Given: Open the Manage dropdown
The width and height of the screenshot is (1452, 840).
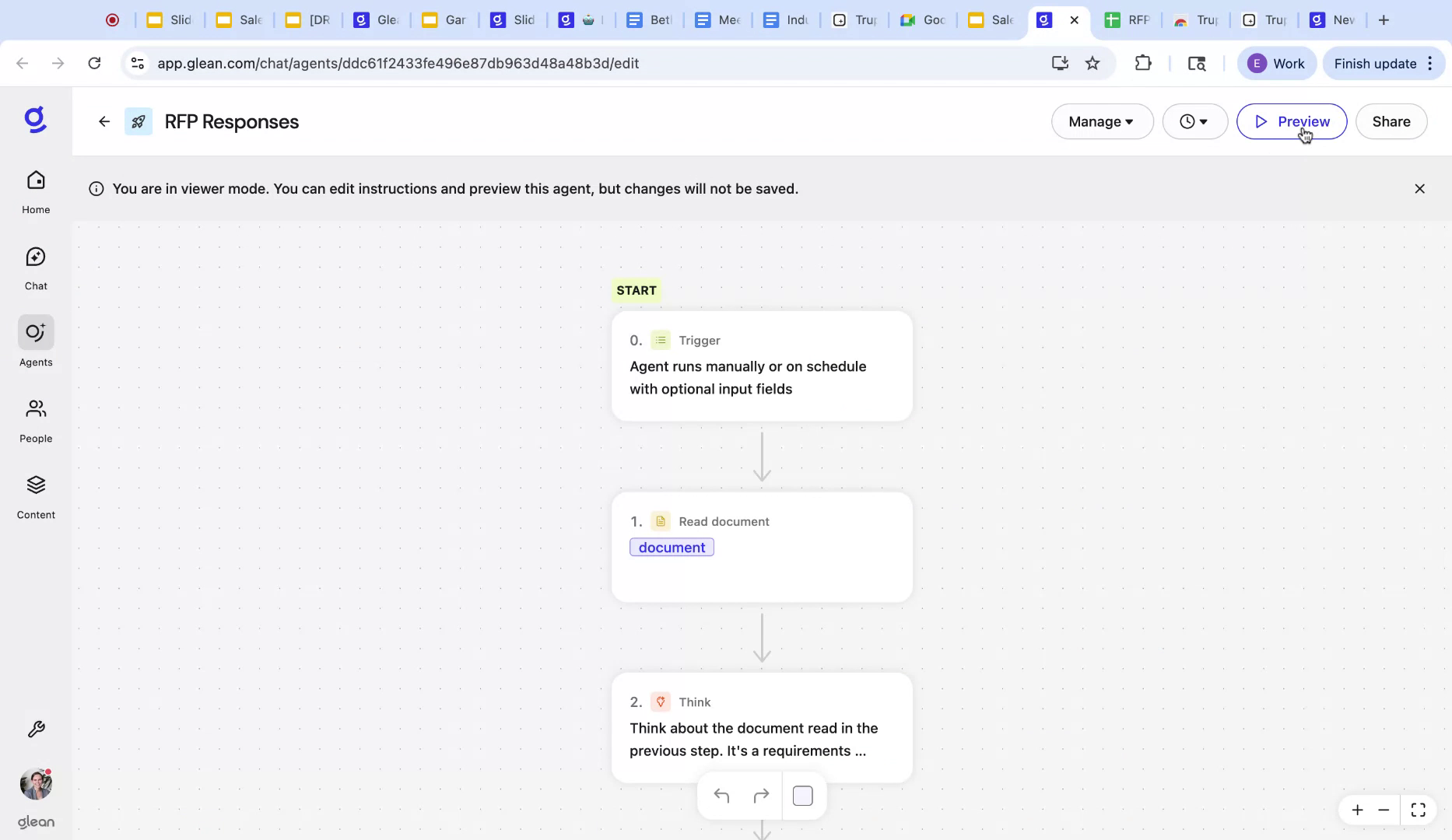Looking at the screenshot, I should pyautogui.click(x=1102, y=121).
